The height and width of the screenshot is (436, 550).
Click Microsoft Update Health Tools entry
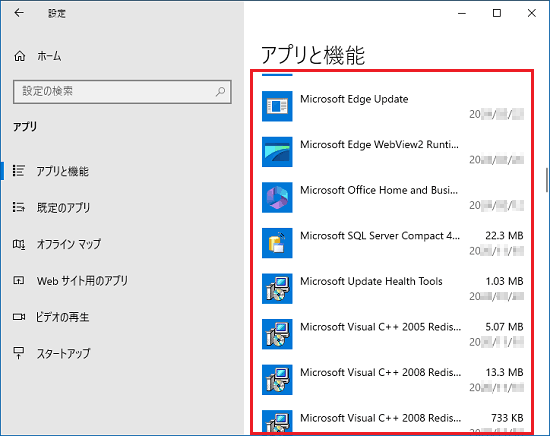[371, 281]
